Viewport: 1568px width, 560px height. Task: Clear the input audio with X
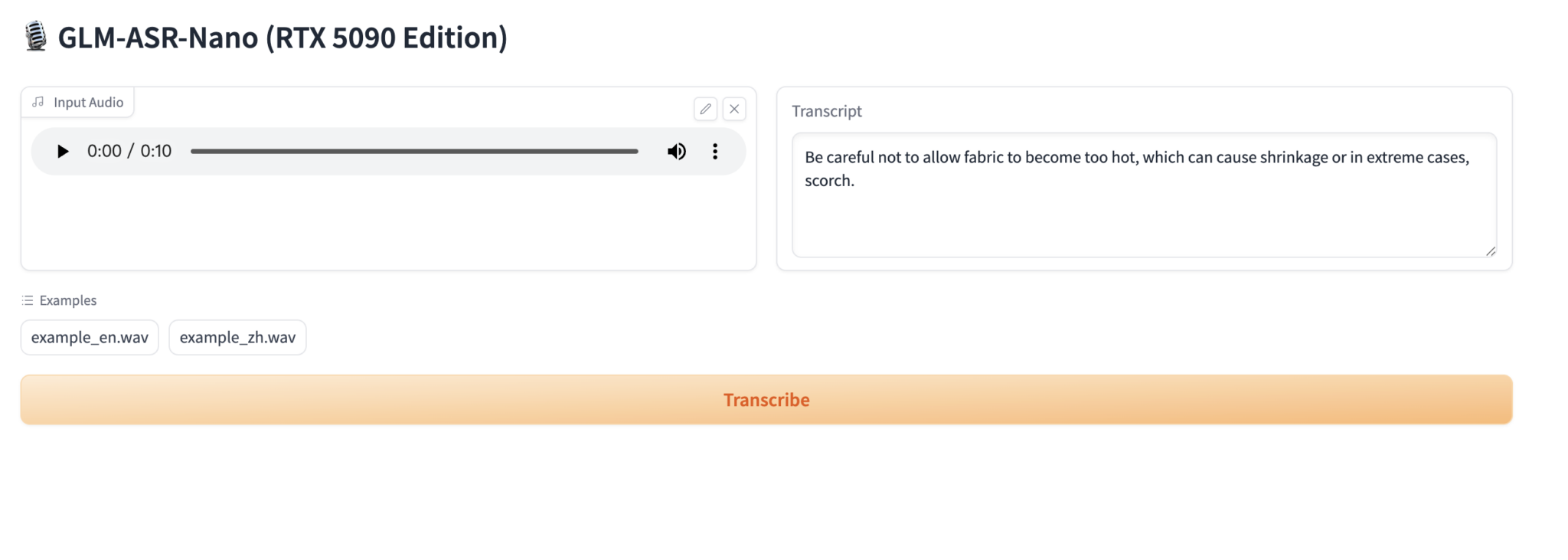(x=734, y=110)
